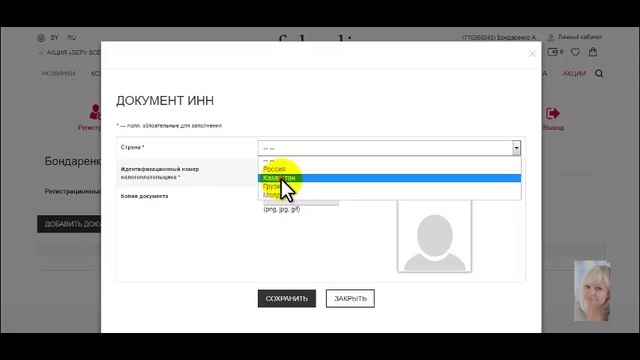The image size is (640, 360).
Task: Close the ИНН document dialog with X
Action: pos(532,53)
